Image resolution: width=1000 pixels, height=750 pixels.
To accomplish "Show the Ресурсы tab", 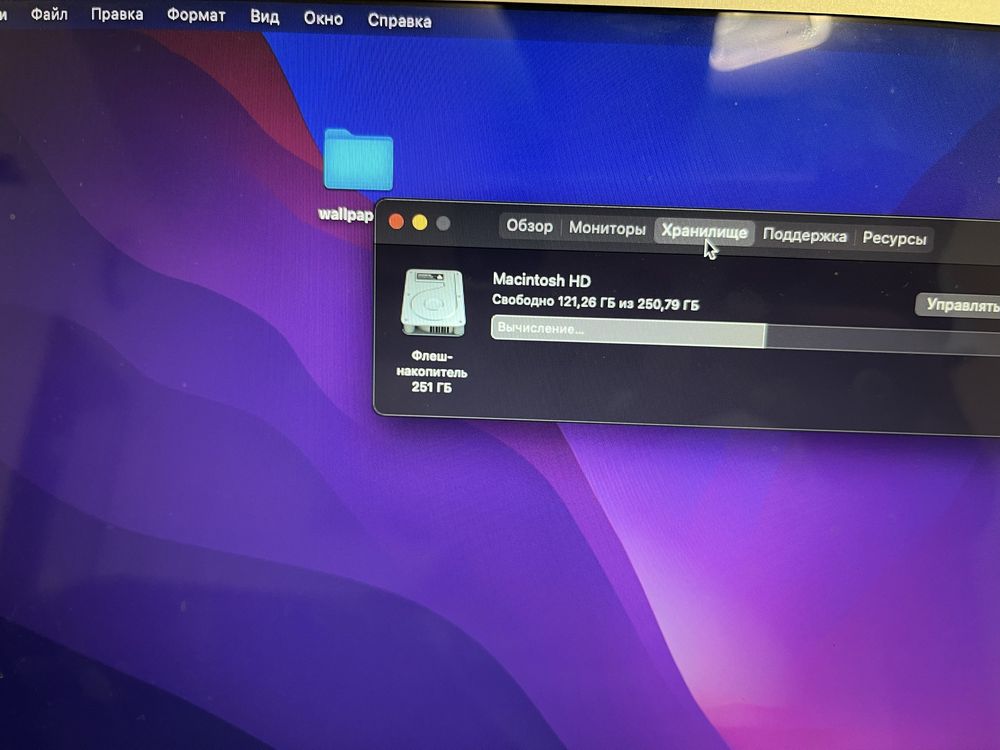I will coord(894,239).
